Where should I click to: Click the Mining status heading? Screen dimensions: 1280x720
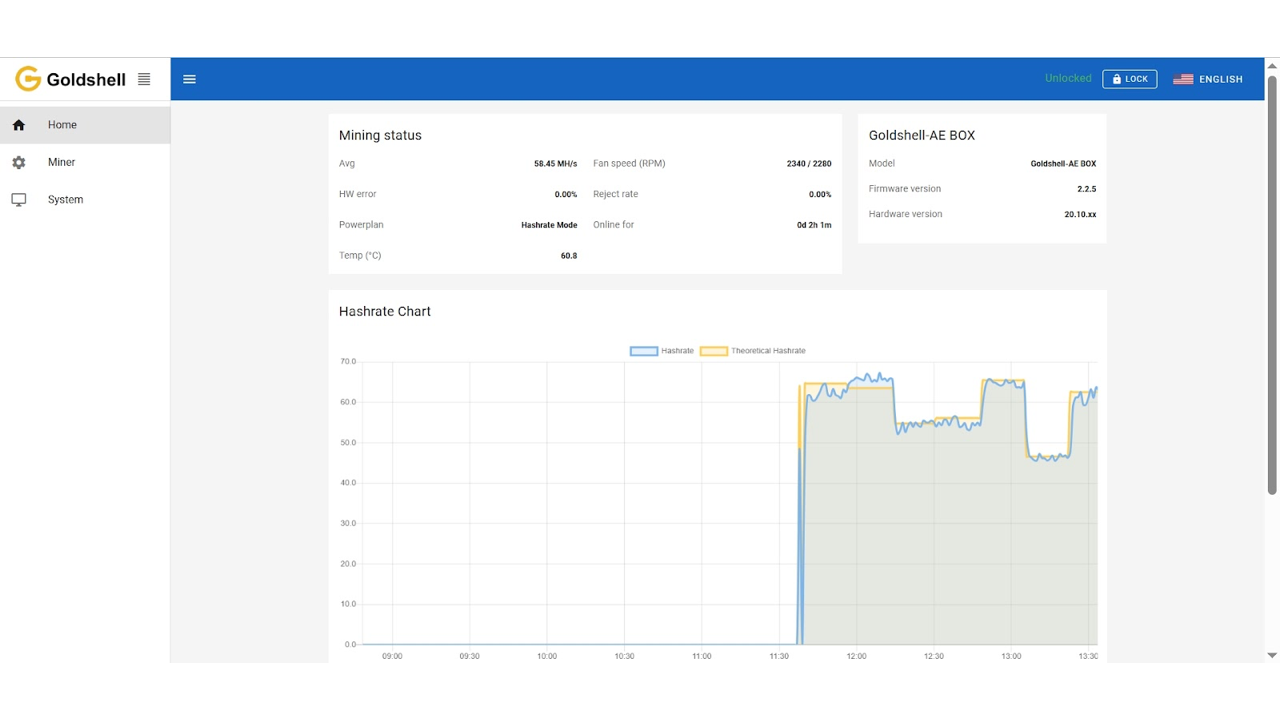tap(380, 135)
